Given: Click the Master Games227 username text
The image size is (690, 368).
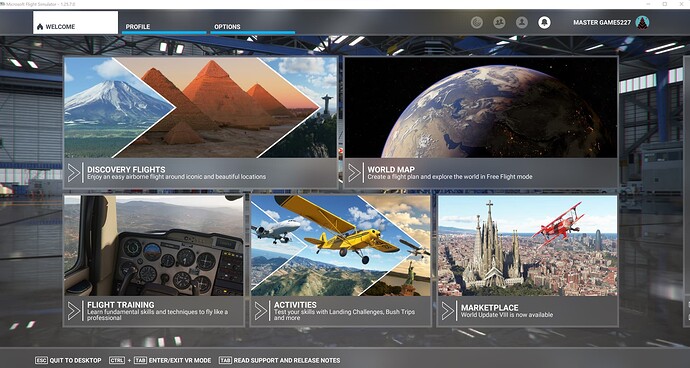Looking at the screenshot, I should click(x=602, y=22).
